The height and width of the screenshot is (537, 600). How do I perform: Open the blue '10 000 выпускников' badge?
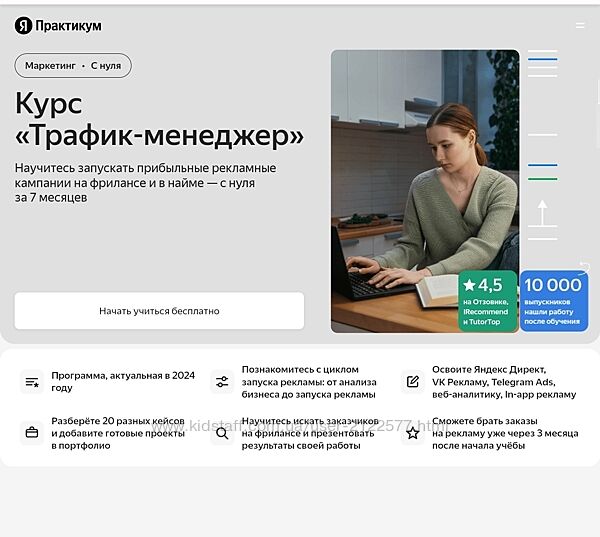coord(554,301)
